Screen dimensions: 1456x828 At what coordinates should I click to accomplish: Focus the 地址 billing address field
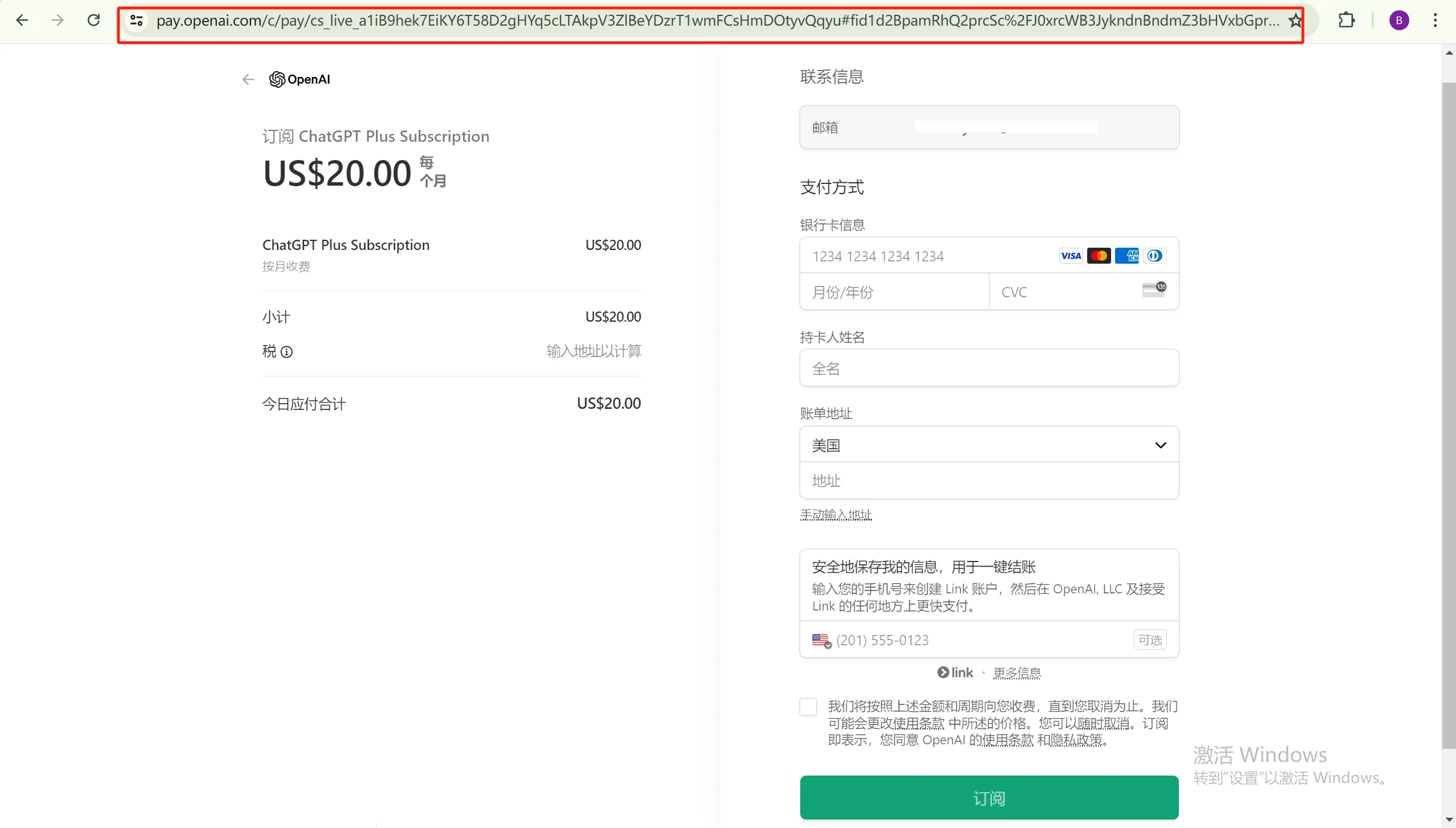pyautogui.click(x=989, y=481)
